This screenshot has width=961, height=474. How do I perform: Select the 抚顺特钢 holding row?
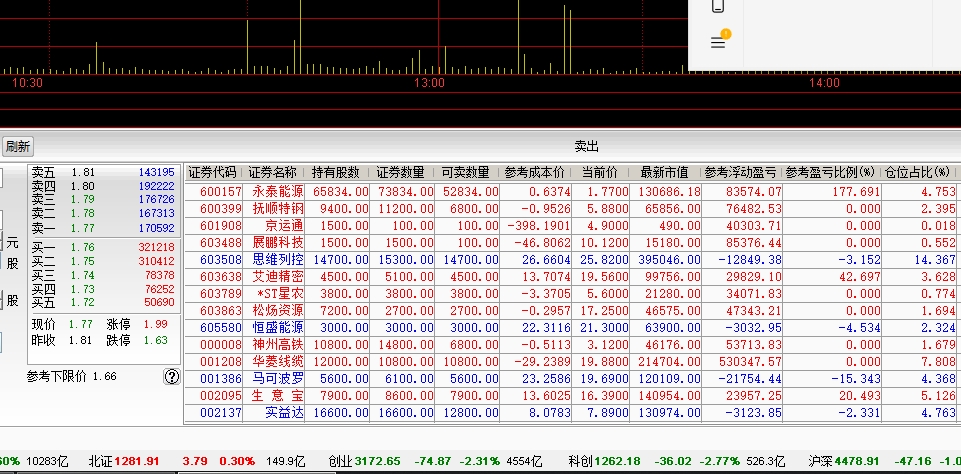(x=570, y=208)
